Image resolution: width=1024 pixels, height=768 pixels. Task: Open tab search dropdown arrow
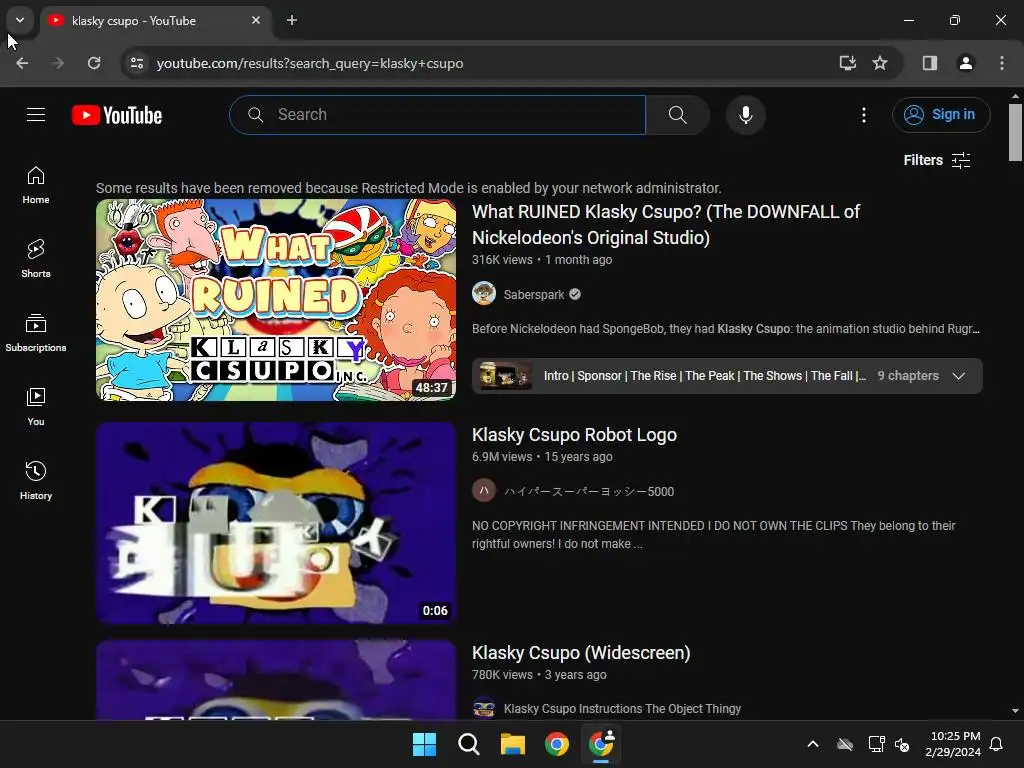tap(20, 20)
